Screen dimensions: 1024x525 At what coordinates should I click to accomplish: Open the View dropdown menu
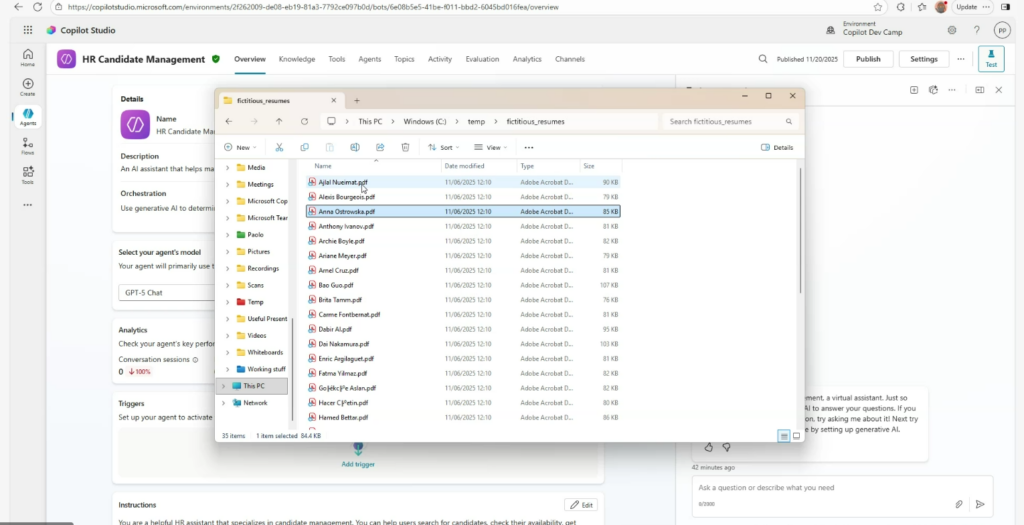(492, 147)
